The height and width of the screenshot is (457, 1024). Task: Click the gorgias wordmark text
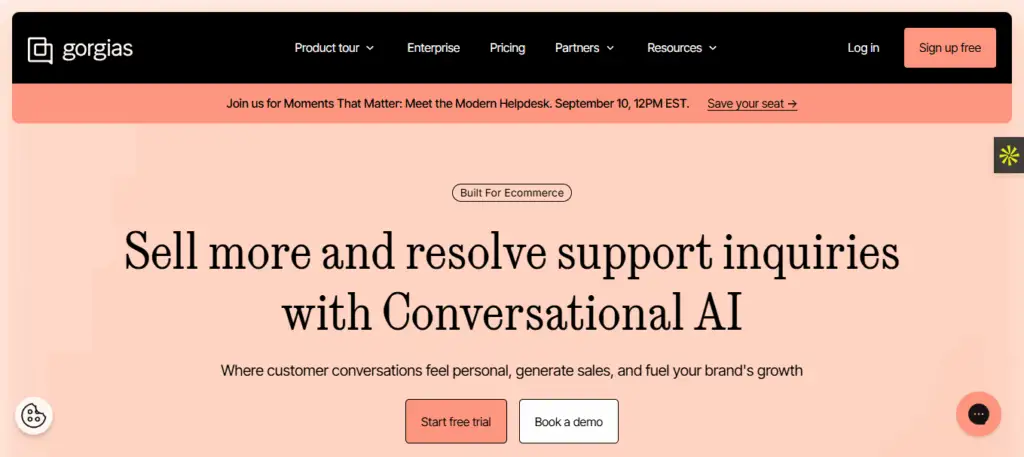tap(97, 49)
